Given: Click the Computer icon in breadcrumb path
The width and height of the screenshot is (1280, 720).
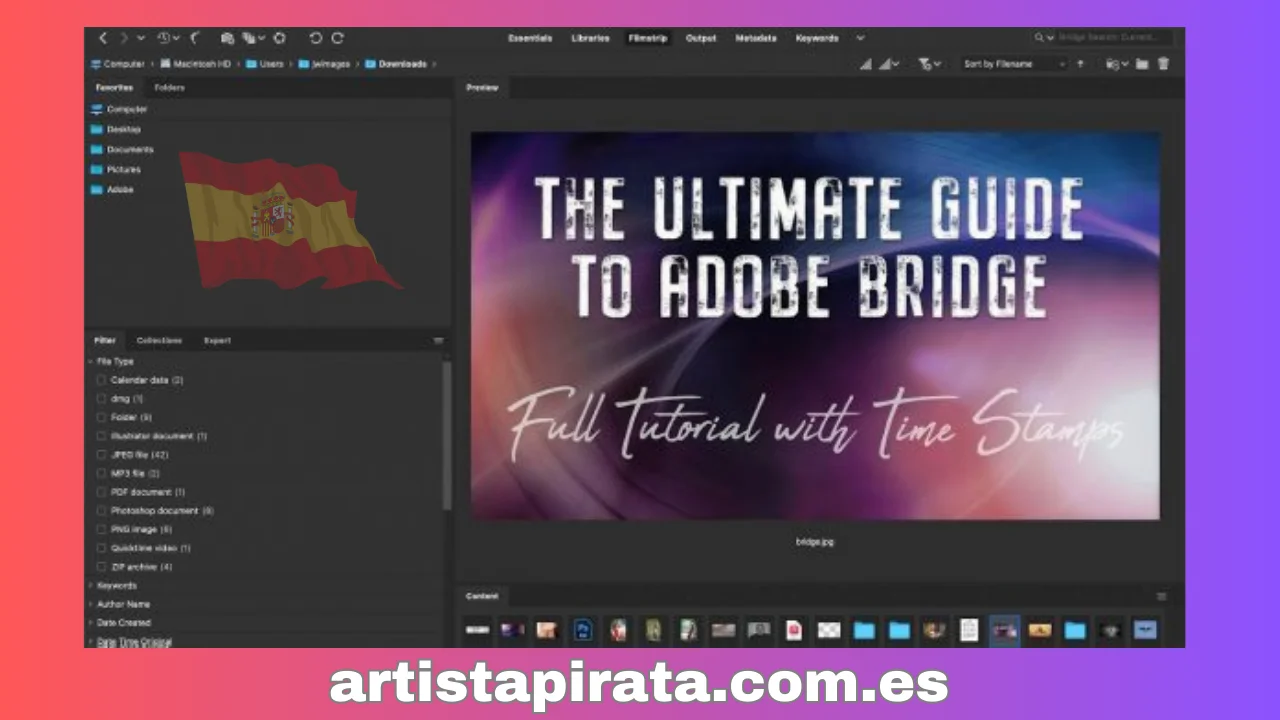Looking at the screenshot, I should pyautogui.click(x=96, y=64).
